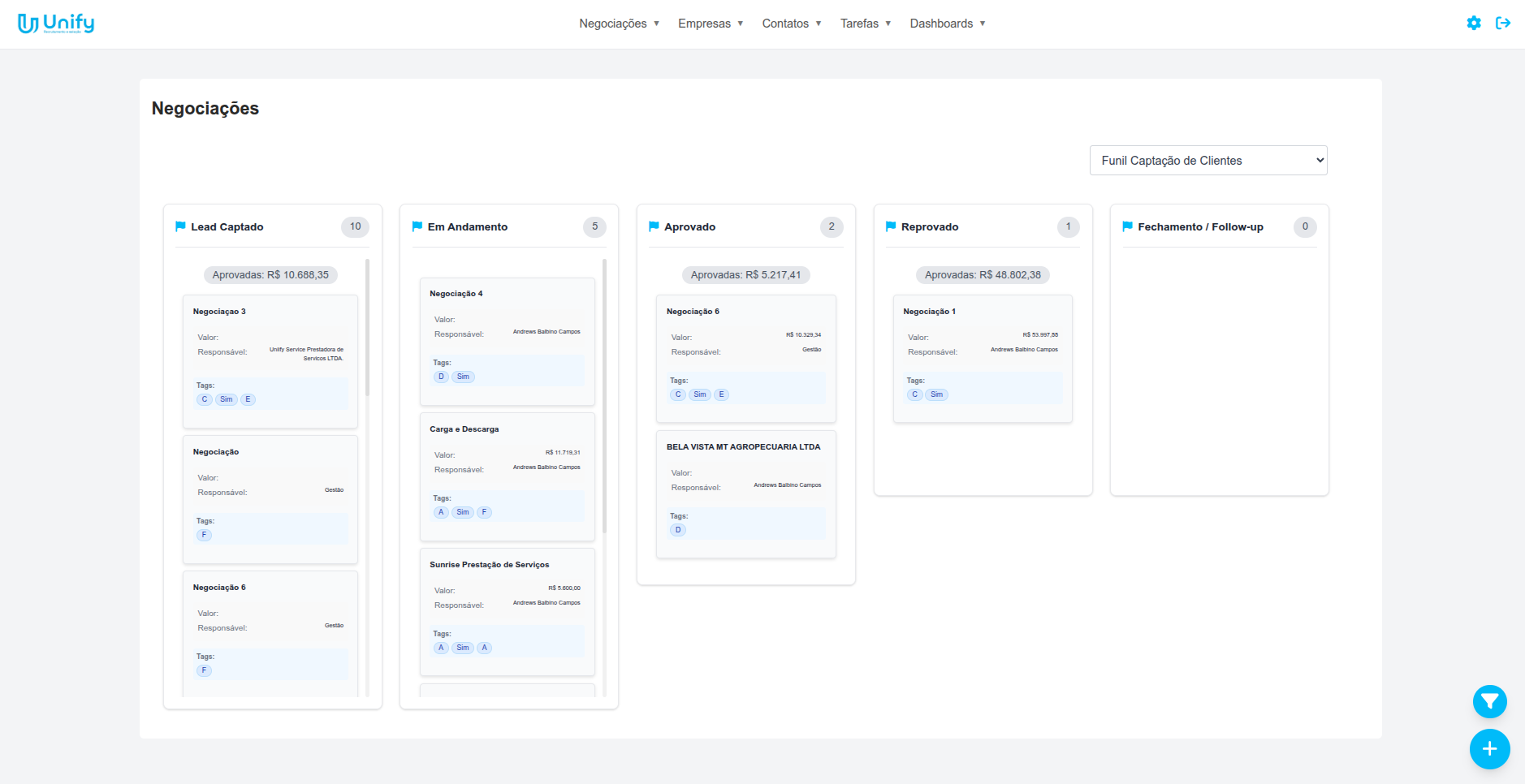Expand the Negociações menu
The width and height of the screenshot is (1525, 784).
coord(619,24)
